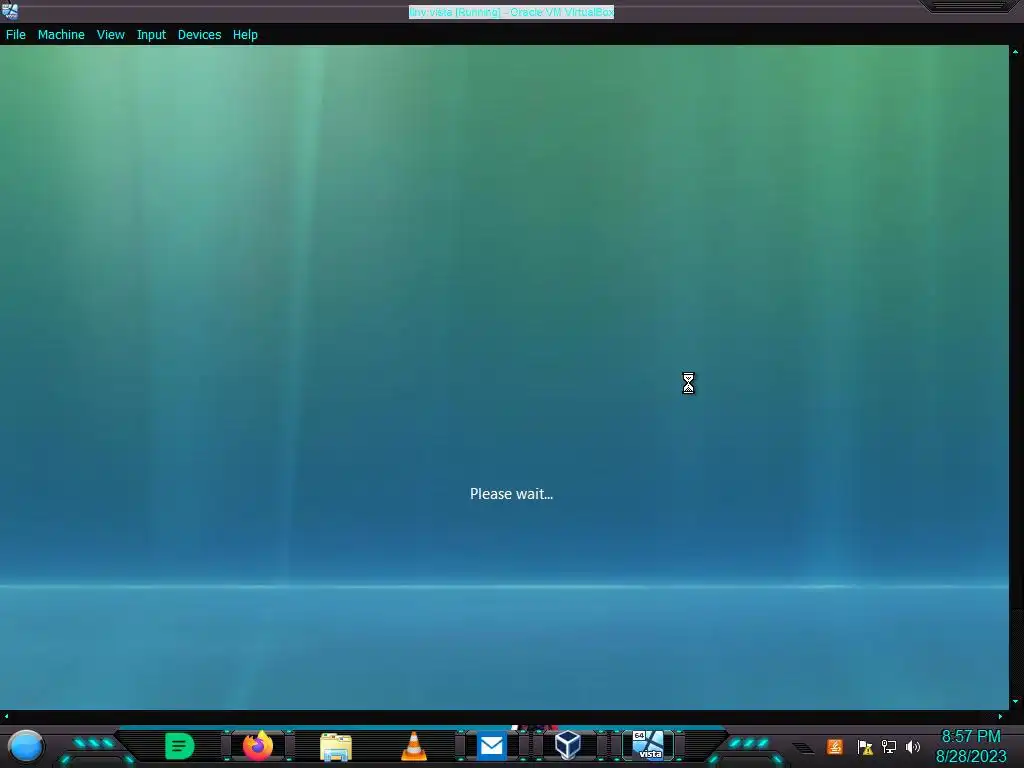The height and width of the screenshot is (768, 1024).
Task: Open the Input menu
Action: tap(151, 35)
